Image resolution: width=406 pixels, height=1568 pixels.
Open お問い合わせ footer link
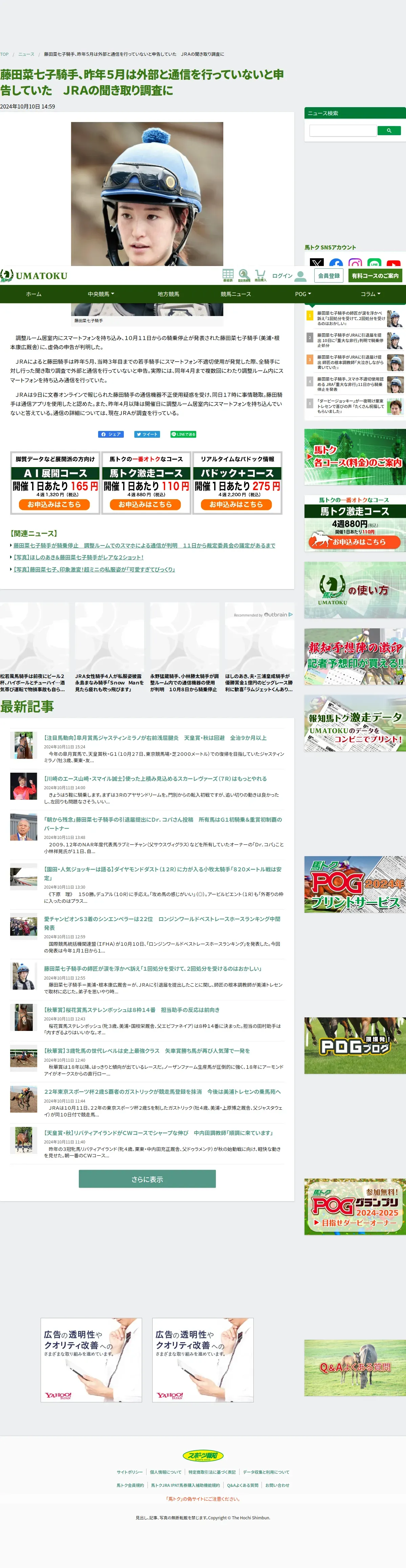277,1485
